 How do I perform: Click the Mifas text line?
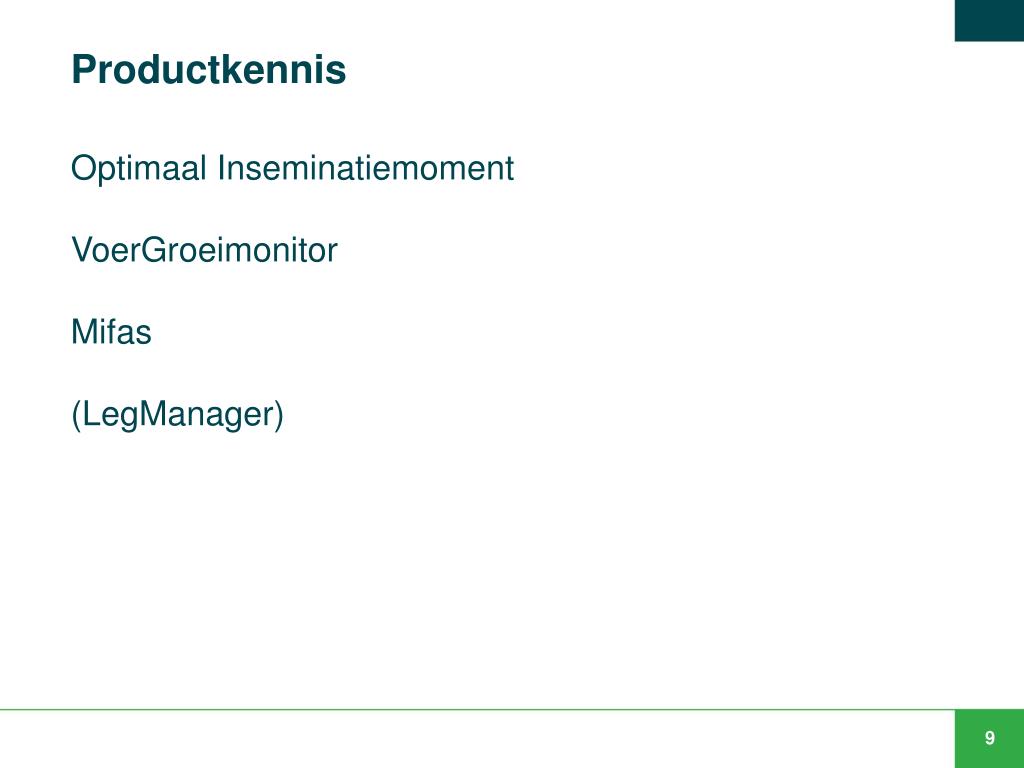coord(111,332)
